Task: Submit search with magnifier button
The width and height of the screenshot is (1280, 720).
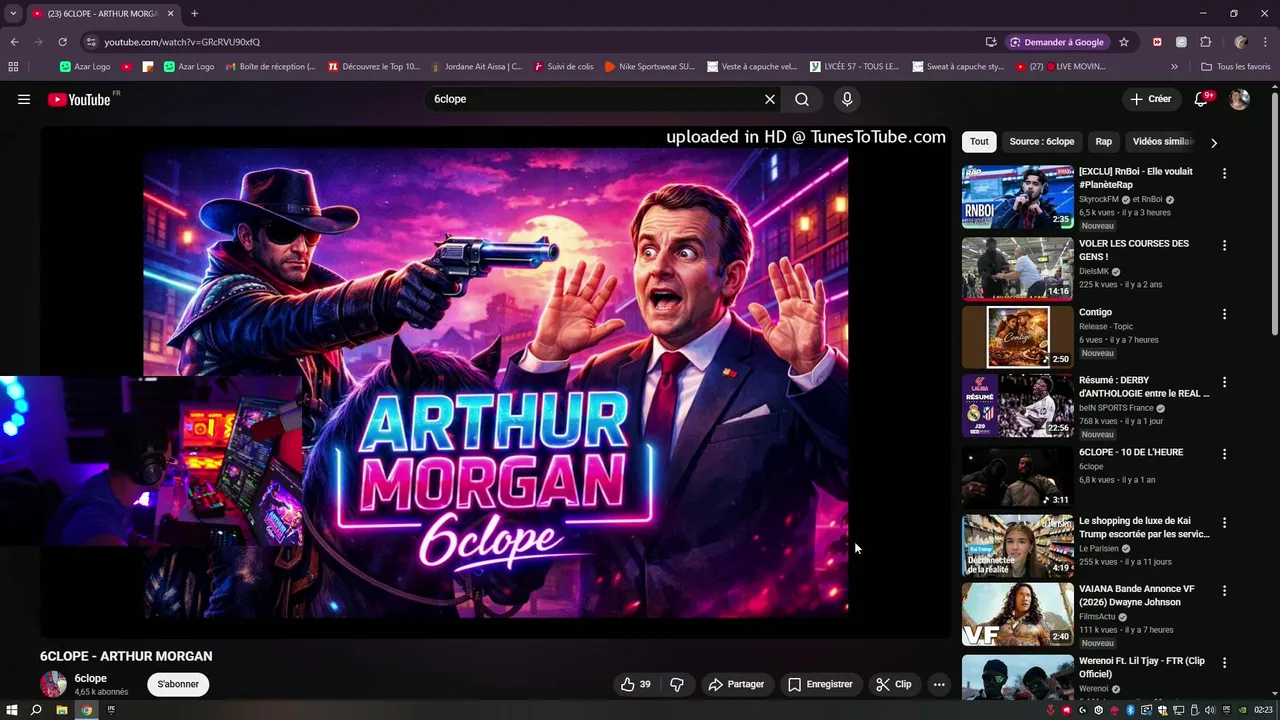Action: [x=802, y=99]
